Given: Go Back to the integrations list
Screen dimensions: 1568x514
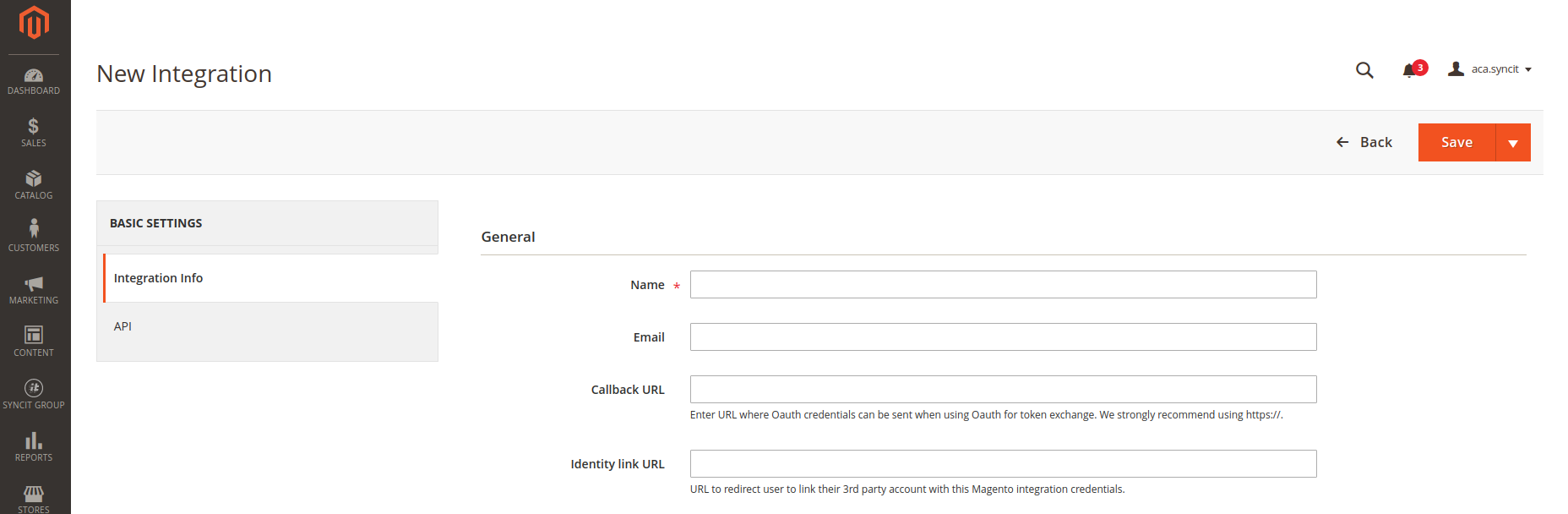Looking at the screenshot, I should (1364, 143).
